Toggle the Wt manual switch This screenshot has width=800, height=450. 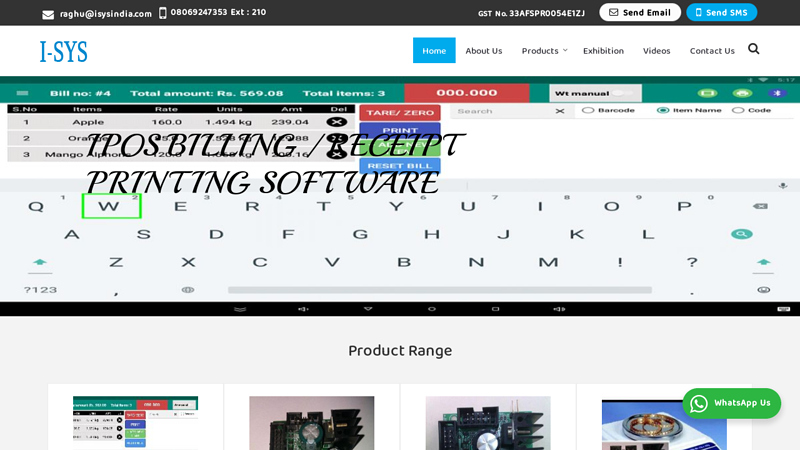[x=622, y=93]
